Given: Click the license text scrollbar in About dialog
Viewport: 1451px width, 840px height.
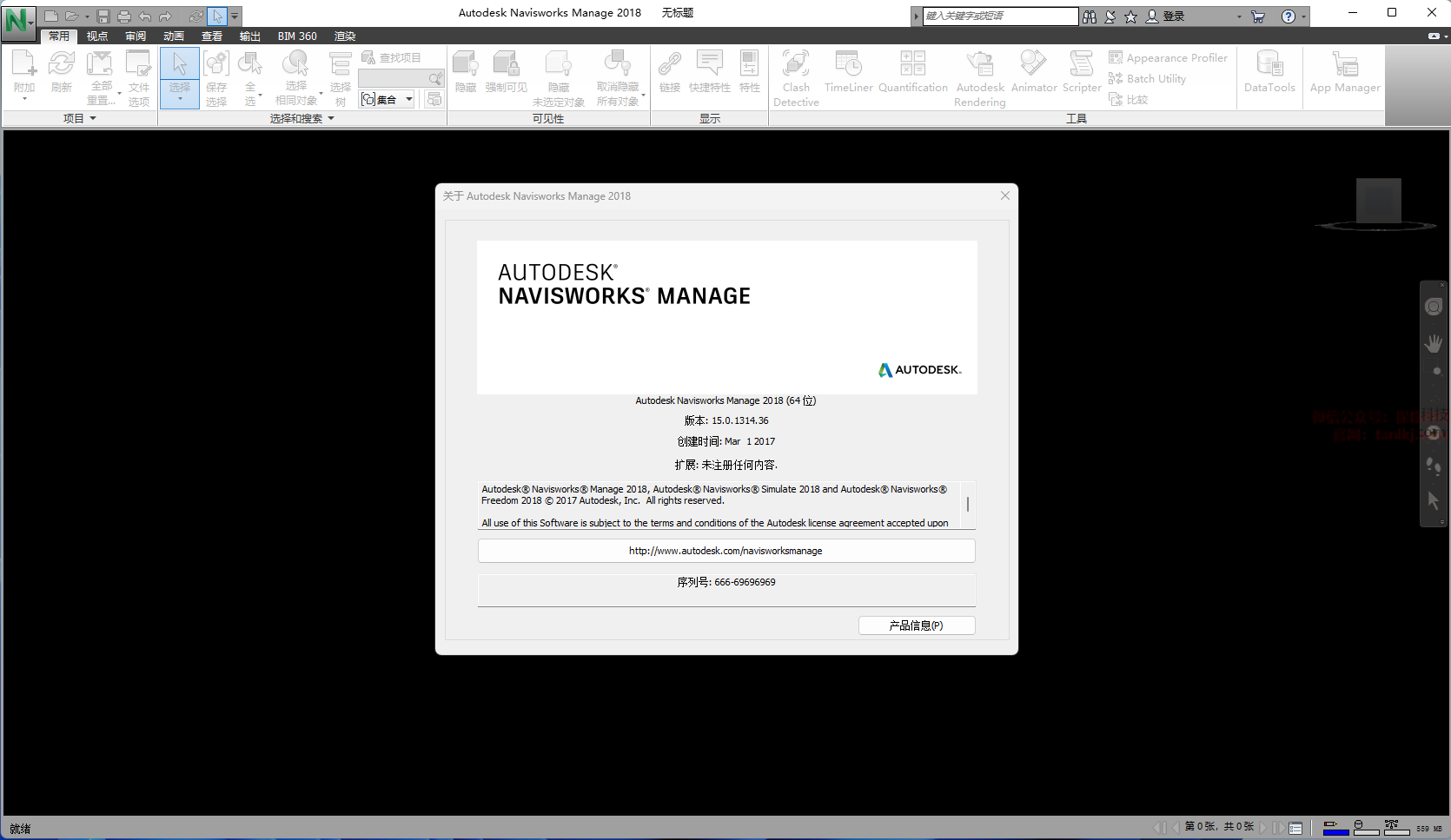Looking at the screenshot, I should pos(968,505).
